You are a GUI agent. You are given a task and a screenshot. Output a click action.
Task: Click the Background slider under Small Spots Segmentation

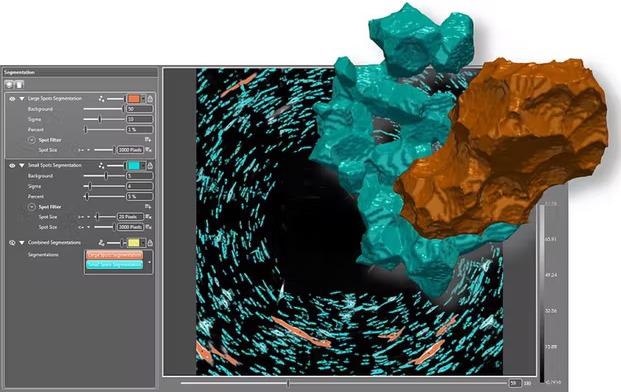pos(104,176)
